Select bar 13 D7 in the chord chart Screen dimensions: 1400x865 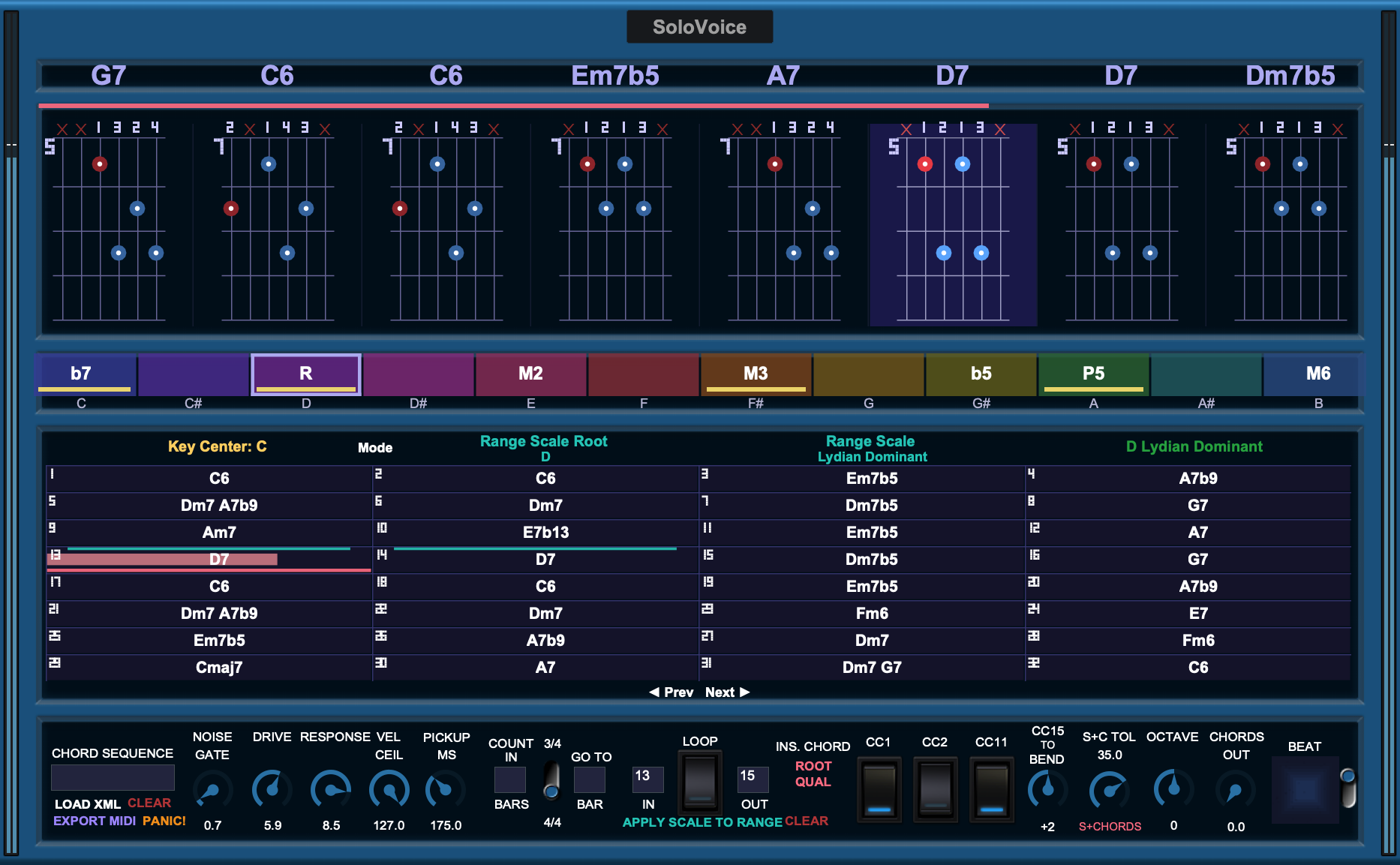(x=209, y=559)
